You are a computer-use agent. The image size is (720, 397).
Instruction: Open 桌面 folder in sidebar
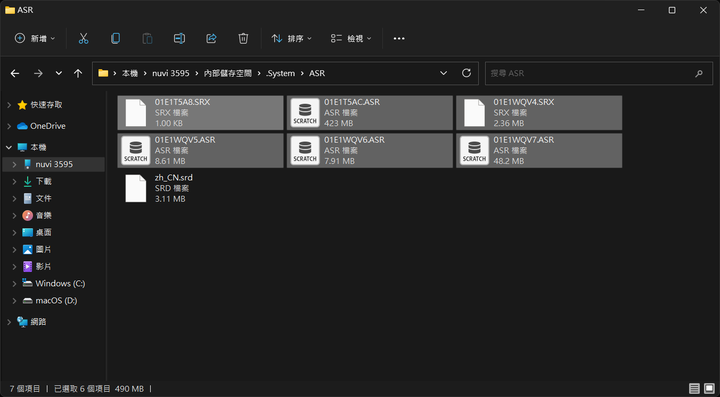click(x=44, y=232)
